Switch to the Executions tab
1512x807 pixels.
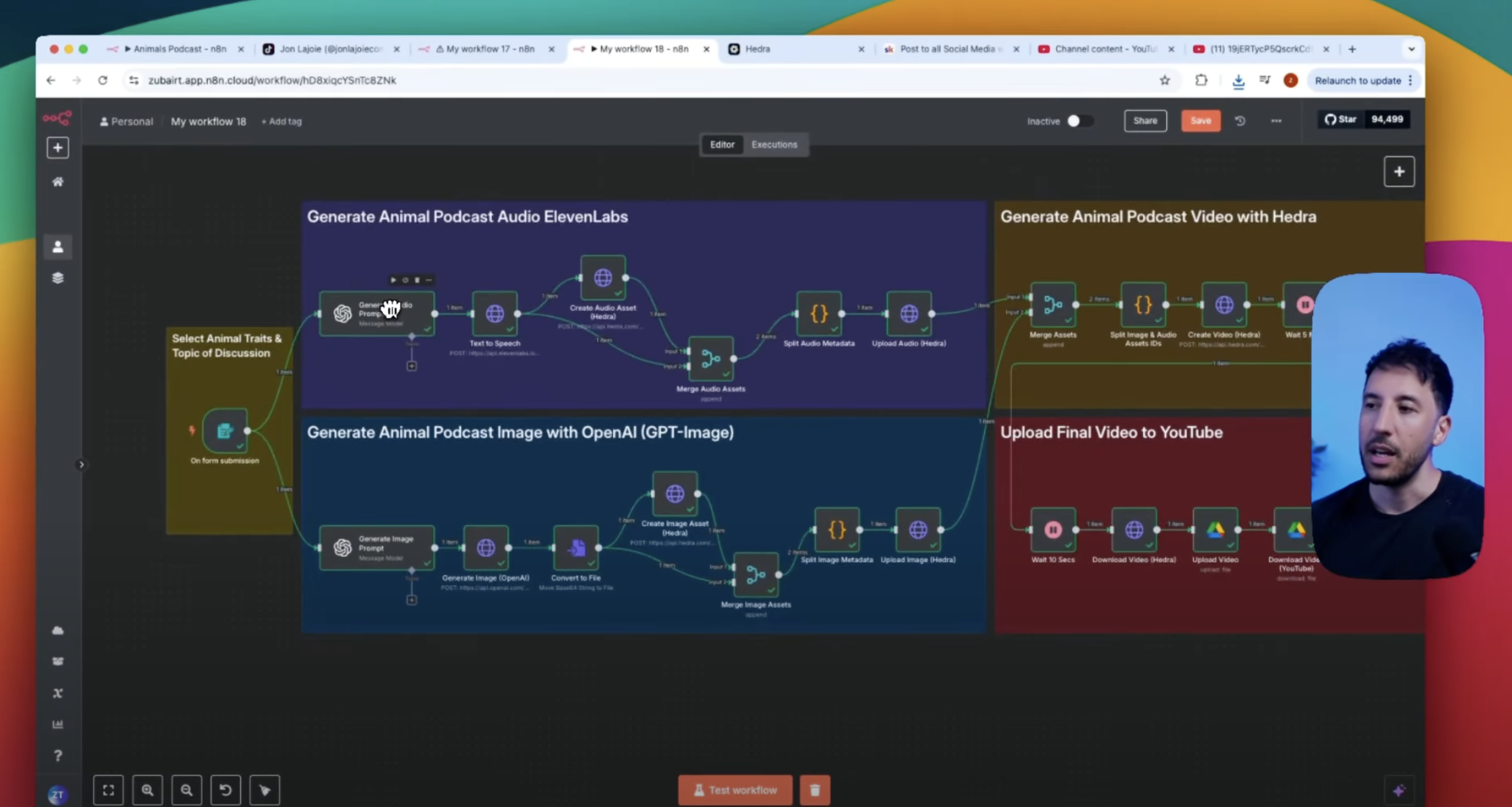774,144
